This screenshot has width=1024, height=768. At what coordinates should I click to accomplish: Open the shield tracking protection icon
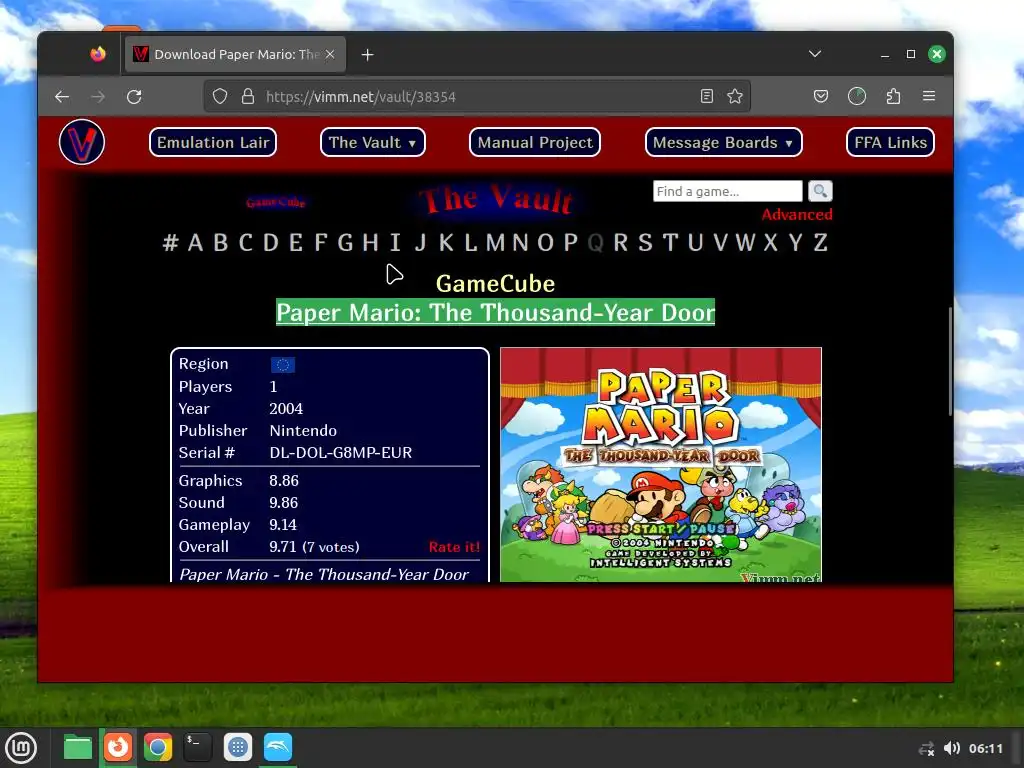(x=220, y=97)
